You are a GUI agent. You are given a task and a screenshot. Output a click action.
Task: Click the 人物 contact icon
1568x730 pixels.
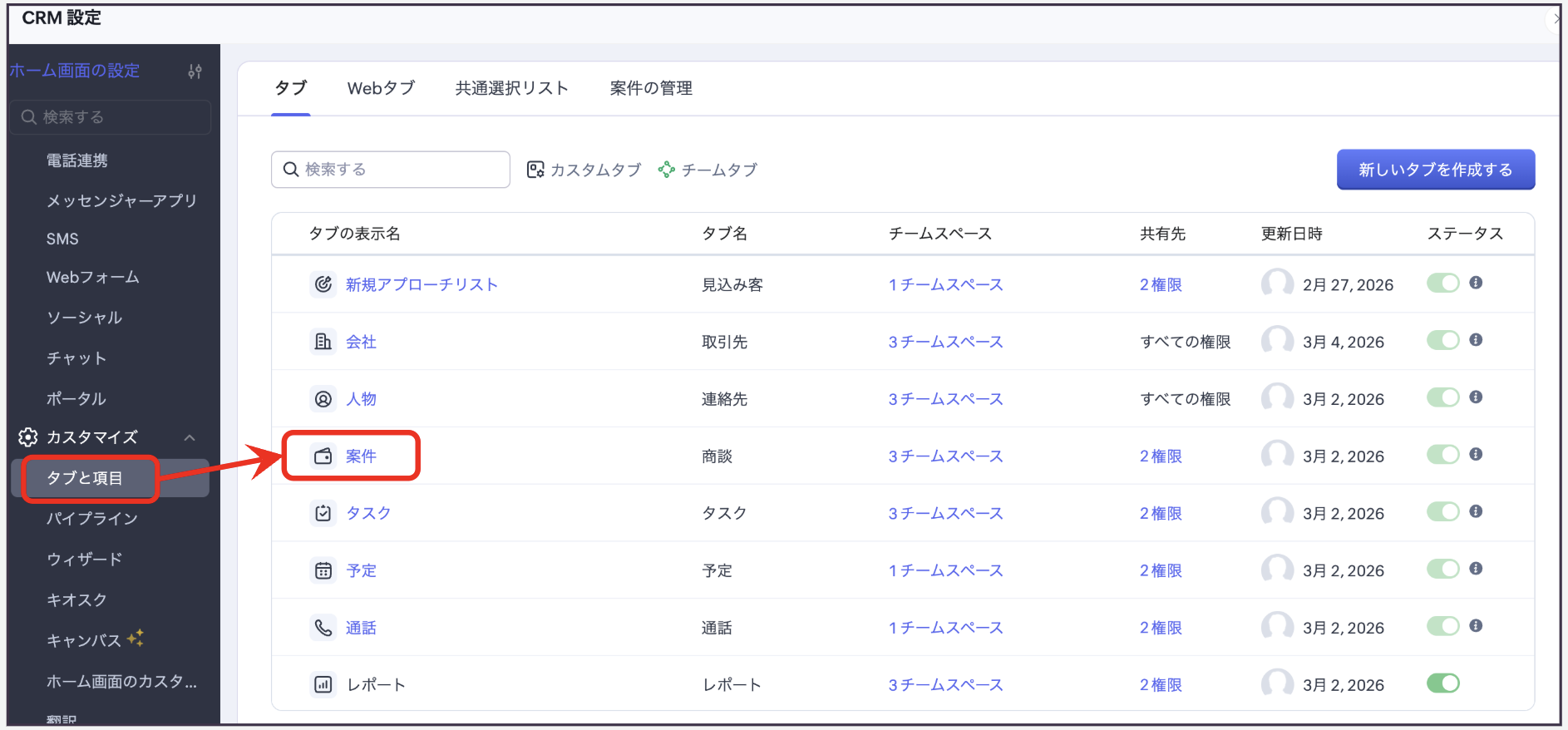(323, 399)
